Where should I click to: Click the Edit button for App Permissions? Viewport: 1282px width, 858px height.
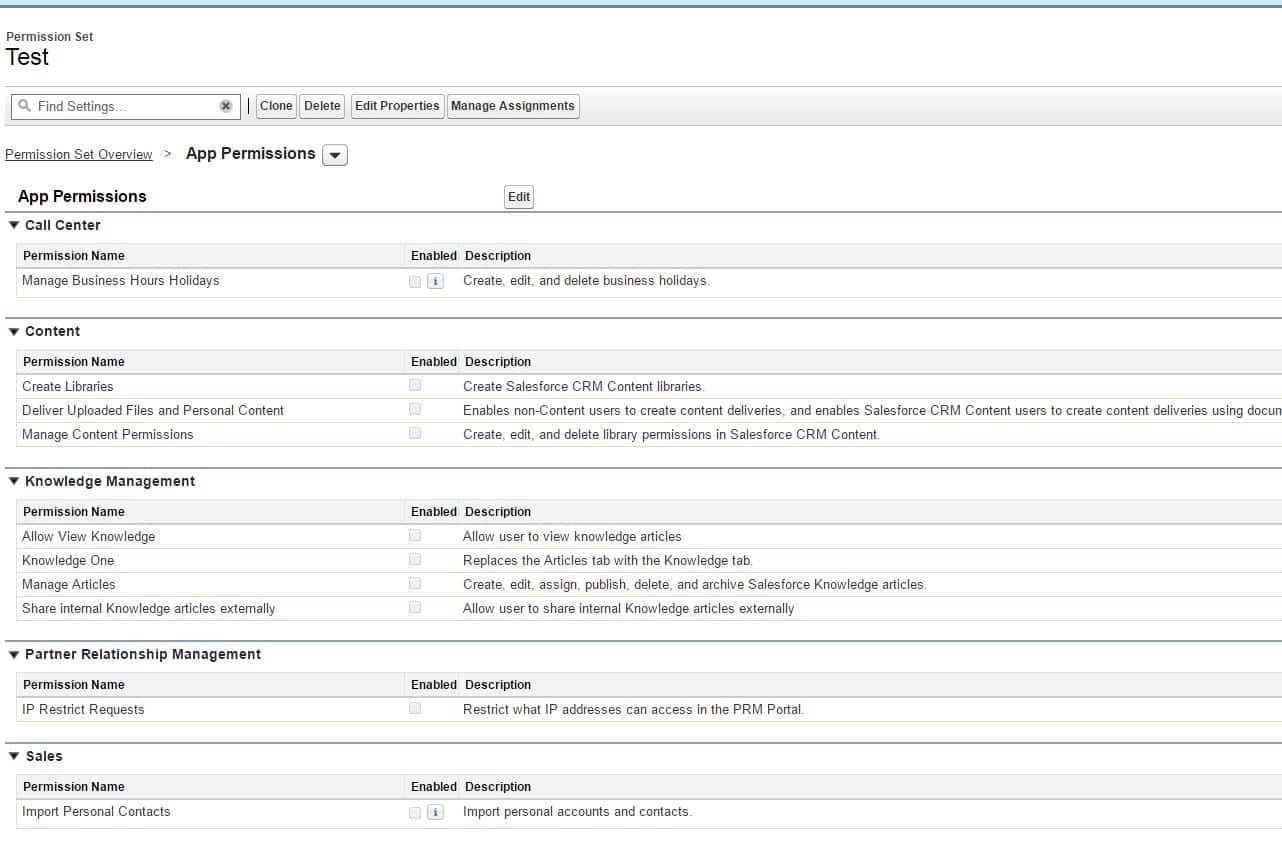click(x=519, y=197)
